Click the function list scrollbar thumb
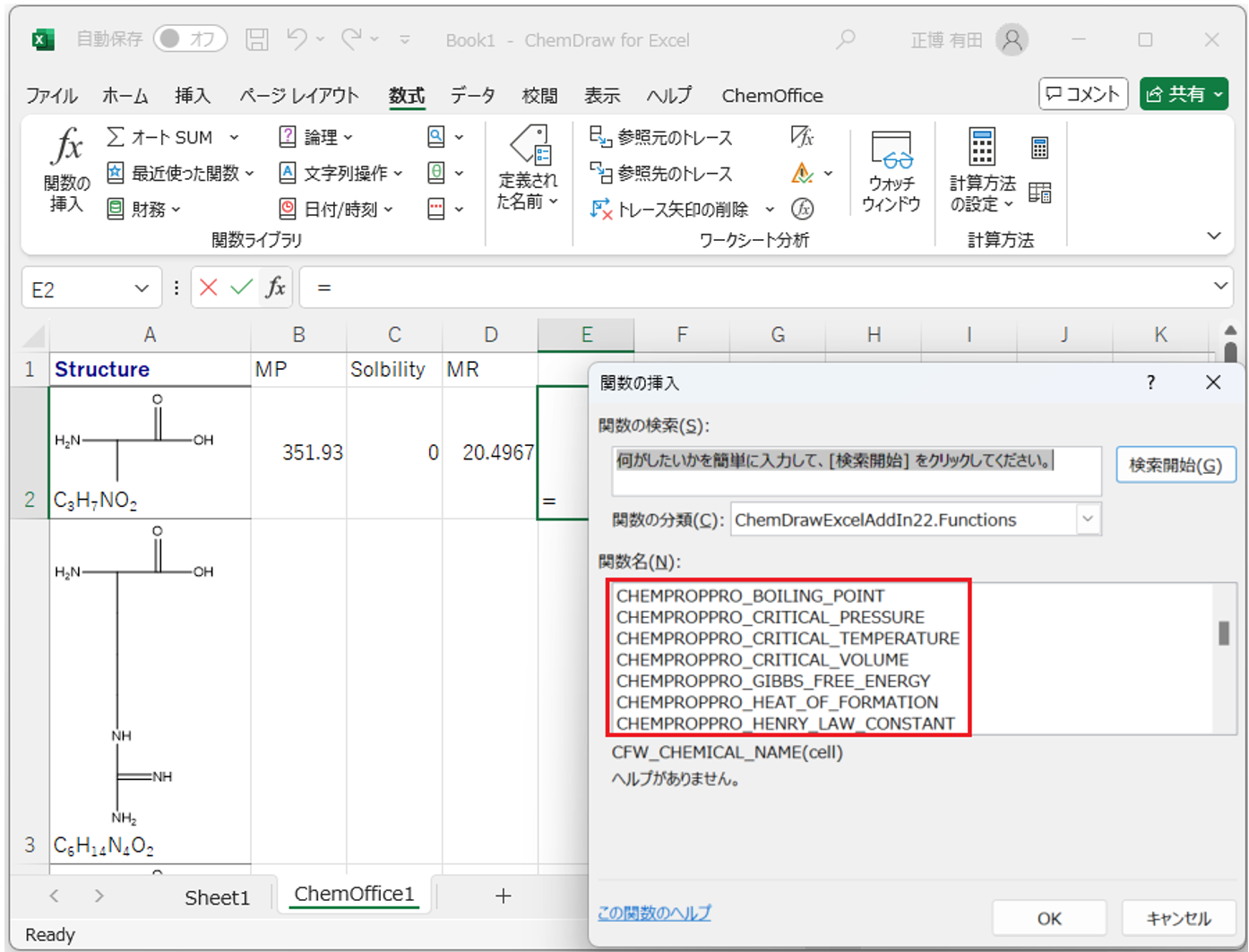This screenshot has width=1249, height=952. click(1223, 633)
